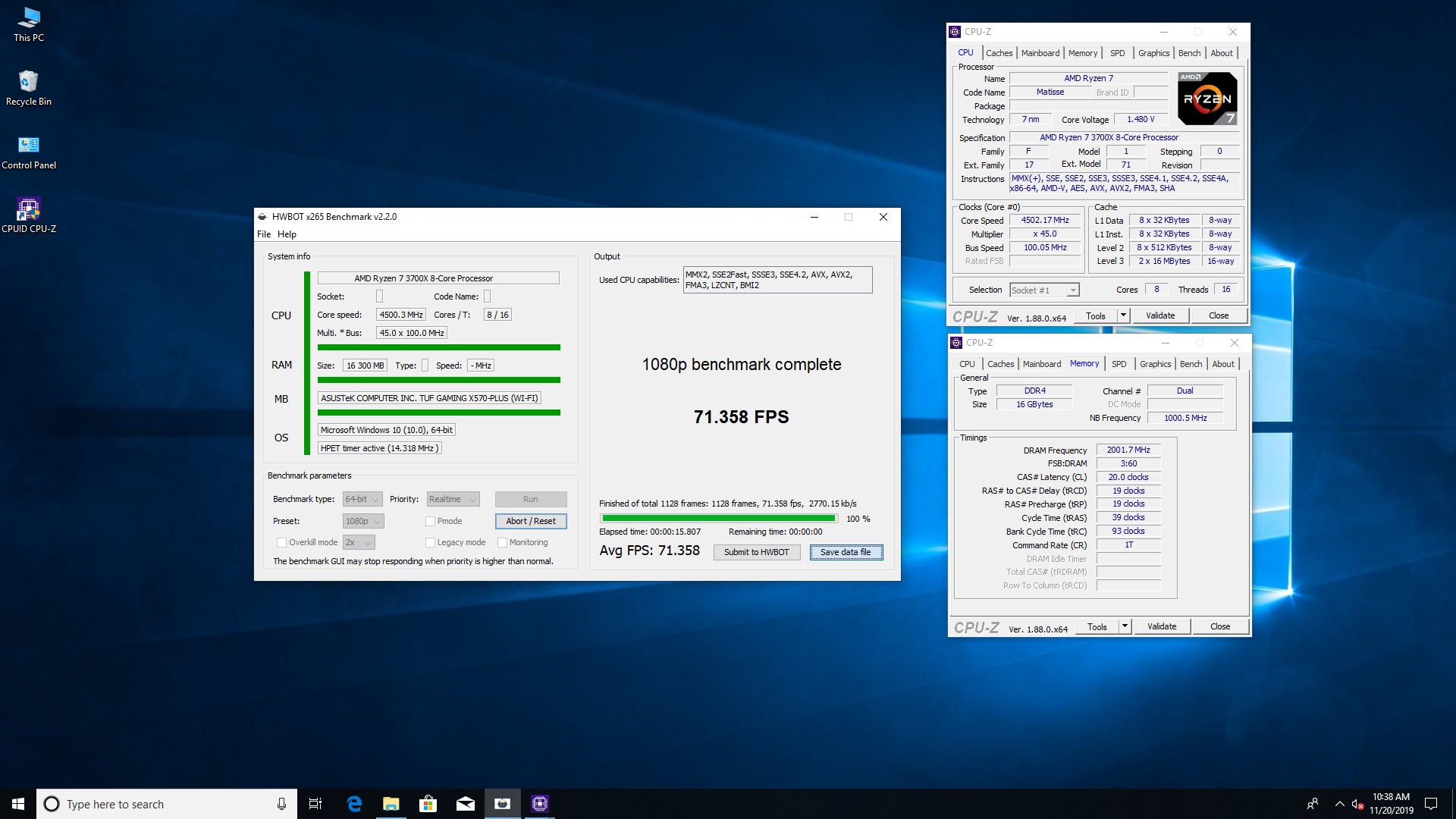Click Tools button in bottom CPU-Z window
Viewport: 1456px width, 819px height.
(x=1097, y=626)
